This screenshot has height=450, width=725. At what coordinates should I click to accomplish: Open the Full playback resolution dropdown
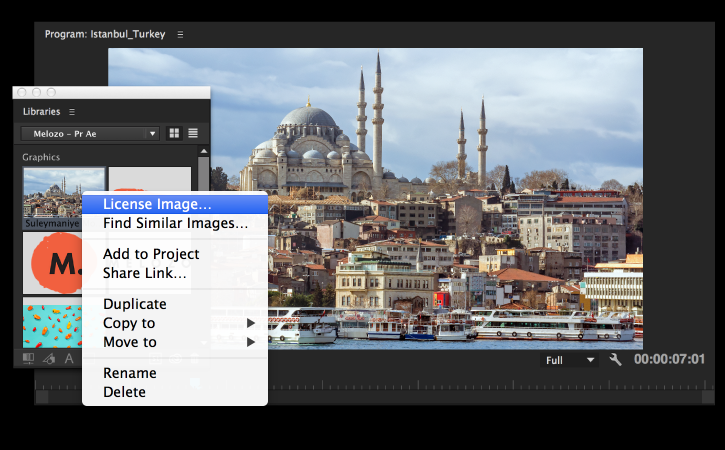[x=569, y=360]
